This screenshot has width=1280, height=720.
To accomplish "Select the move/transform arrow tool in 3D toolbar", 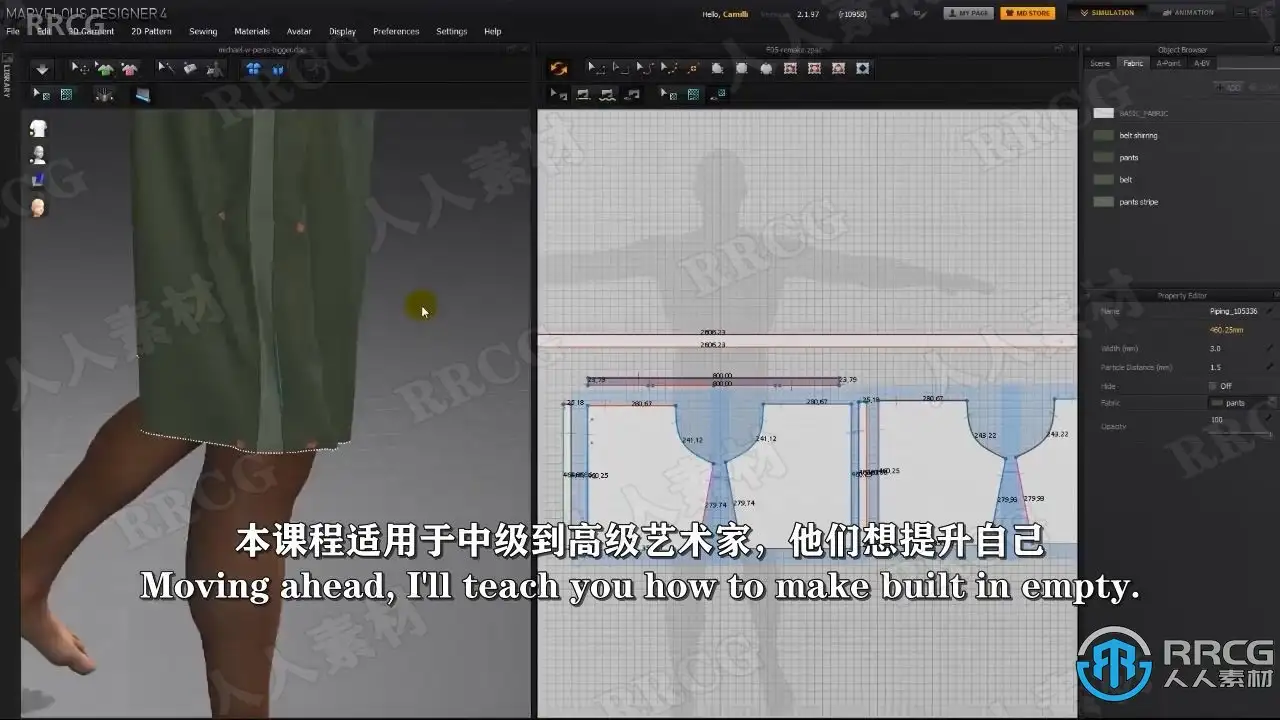I will 79,69.
